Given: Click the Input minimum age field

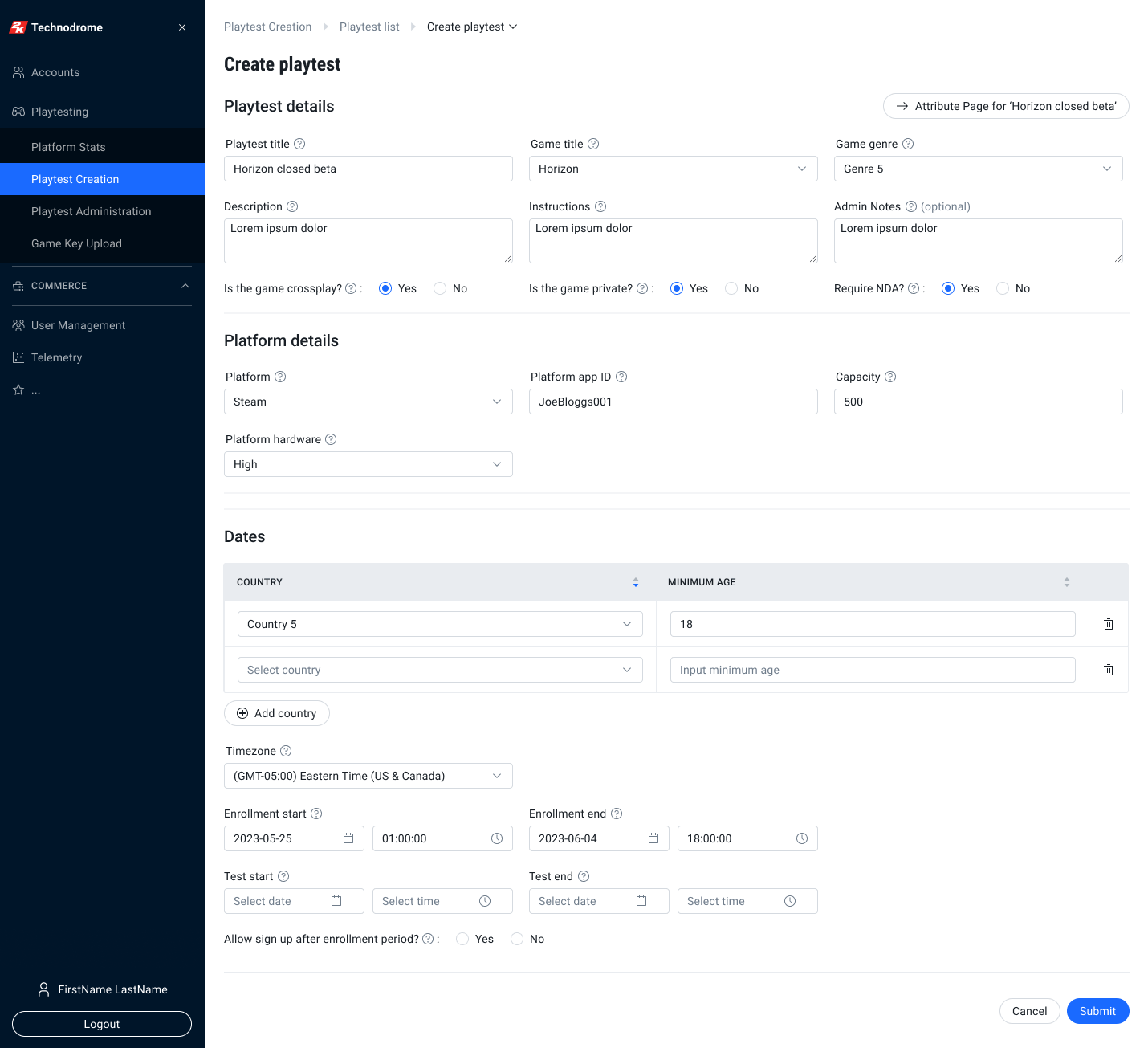Looking at the screenshot, I should (873, 670).
